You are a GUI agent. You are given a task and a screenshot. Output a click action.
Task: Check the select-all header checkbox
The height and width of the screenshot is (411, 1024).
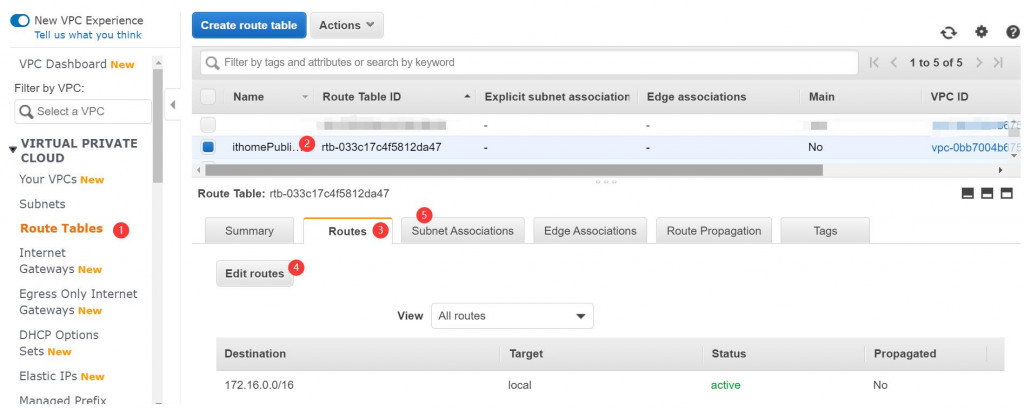[208, 97]
